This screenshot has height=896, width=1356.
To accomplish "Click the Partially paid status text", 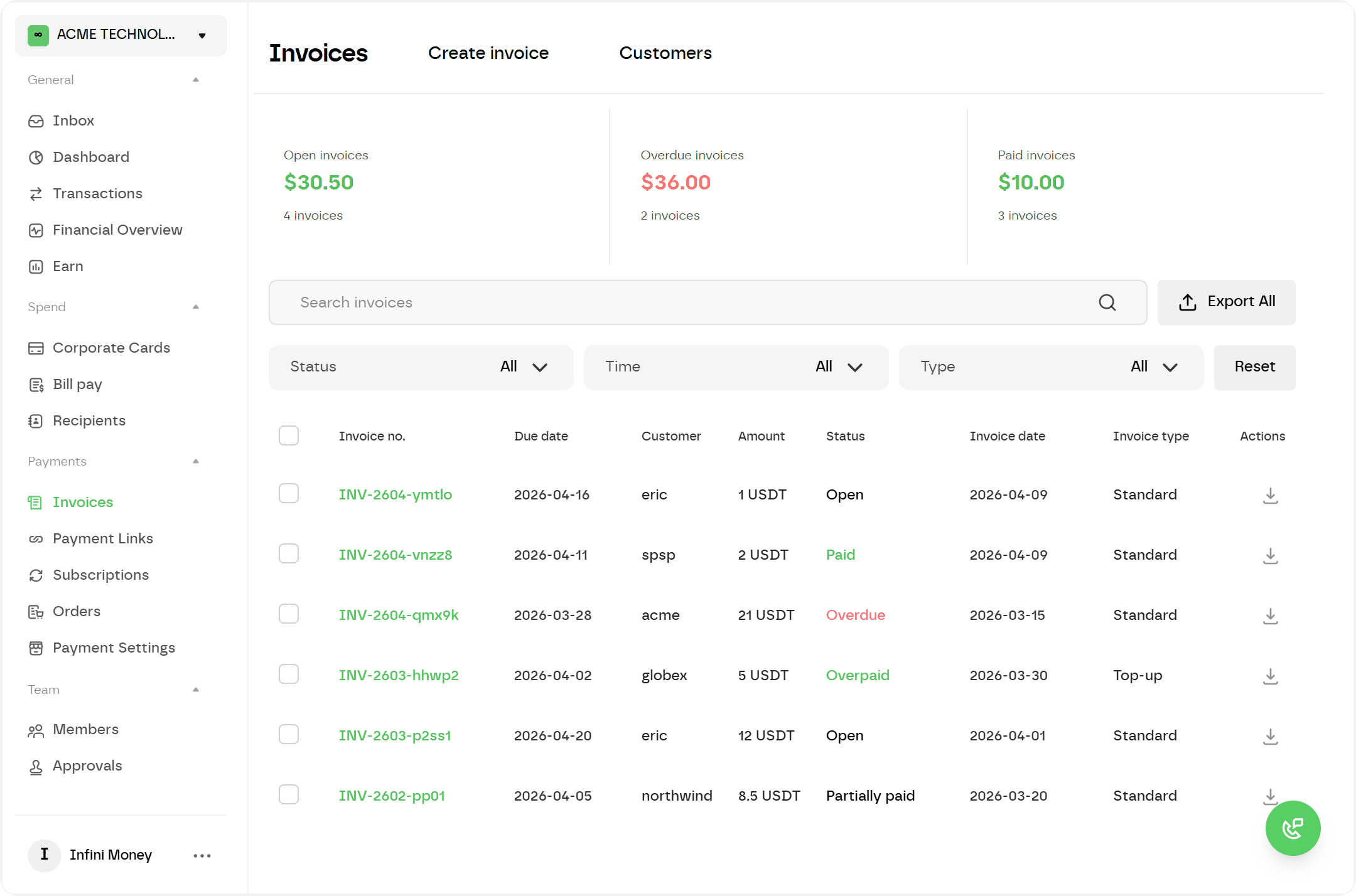I will click(x=870, y=796).
